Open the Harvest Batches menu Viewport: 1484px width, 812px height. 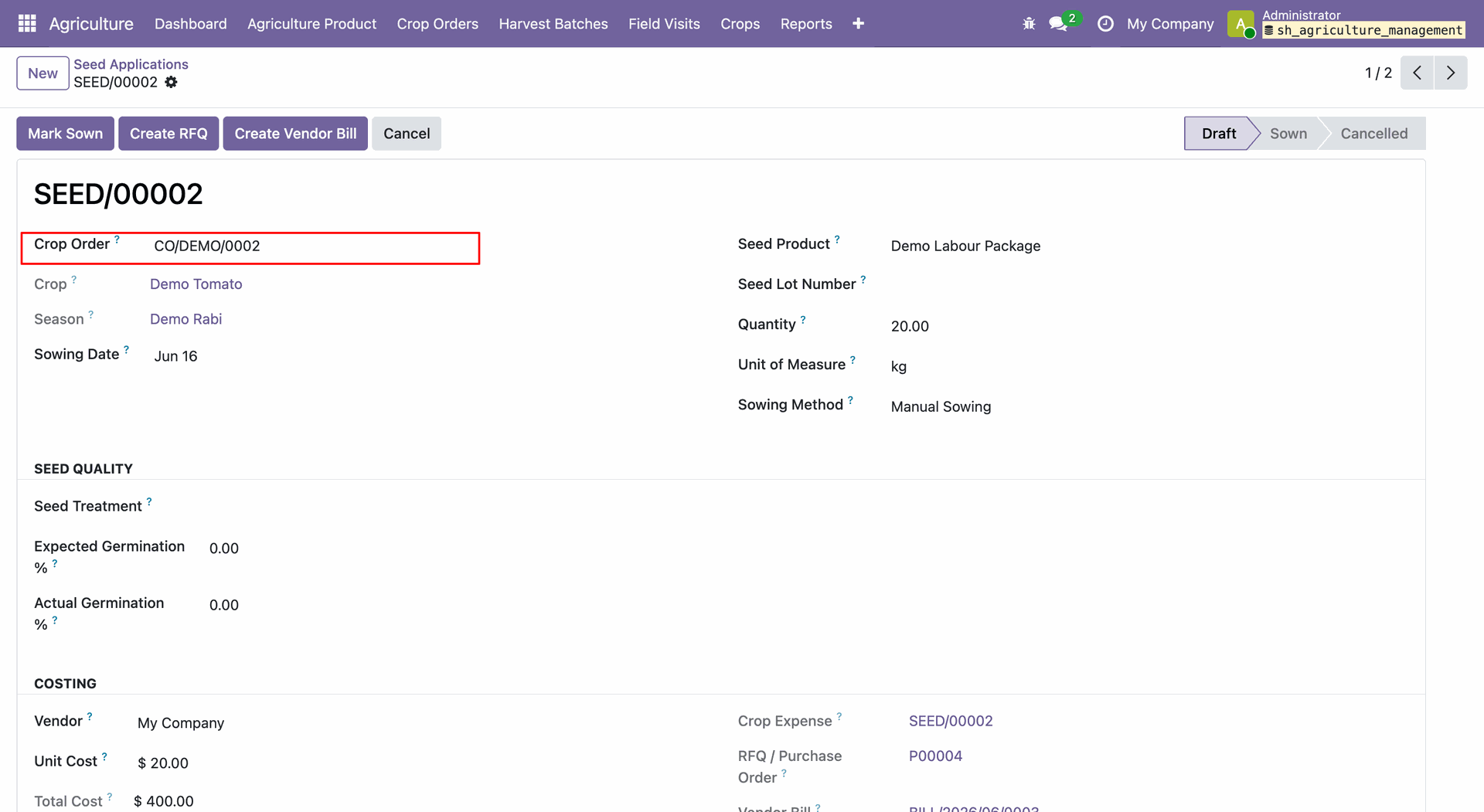553,24
